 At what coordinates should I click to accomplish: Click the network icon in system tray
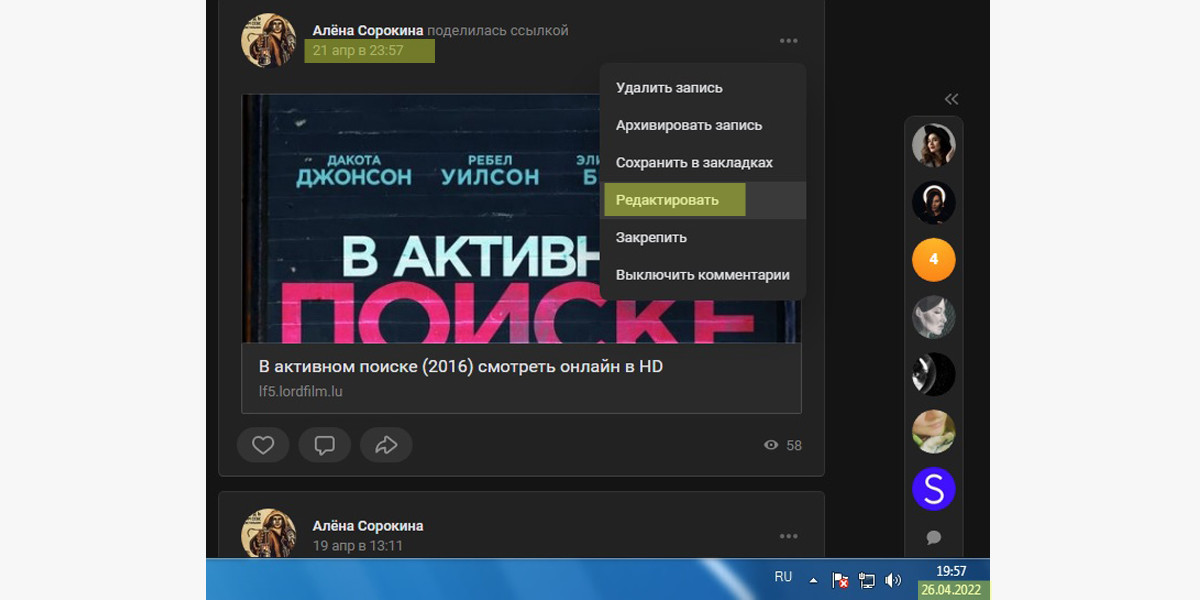867,580
